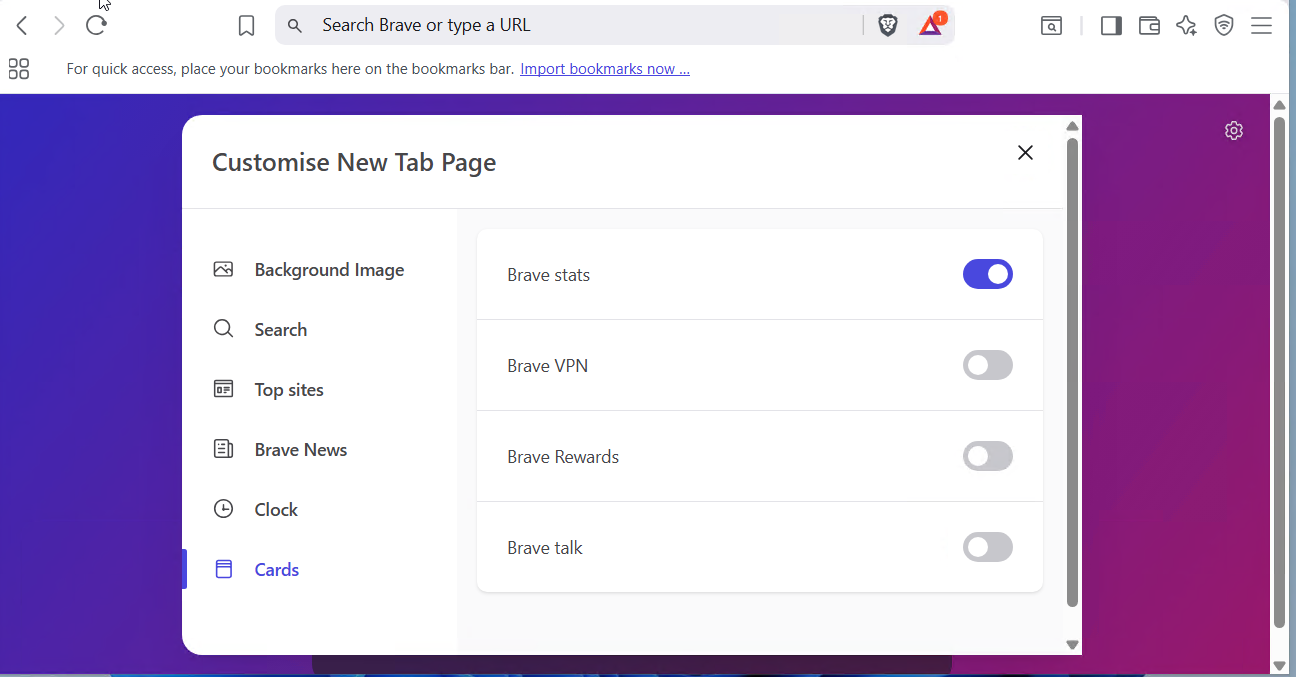Viewport: 1296px width, 677px height.
Task: Click Import bookmarks now link
Action: click(x=604, y=69)
